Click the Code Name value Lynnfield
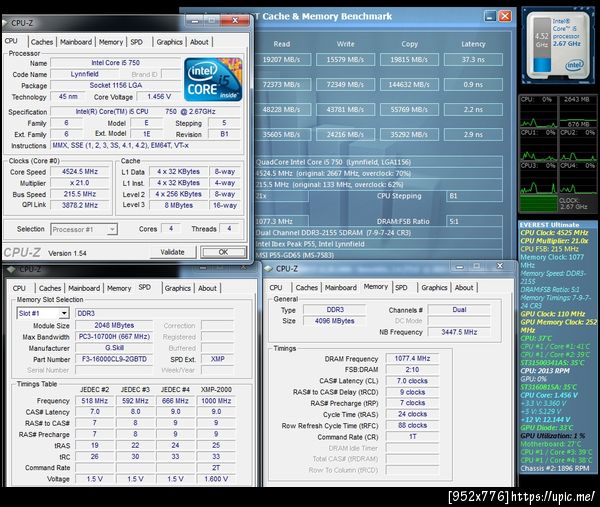The image size is (600, 507). coord(85,74)
